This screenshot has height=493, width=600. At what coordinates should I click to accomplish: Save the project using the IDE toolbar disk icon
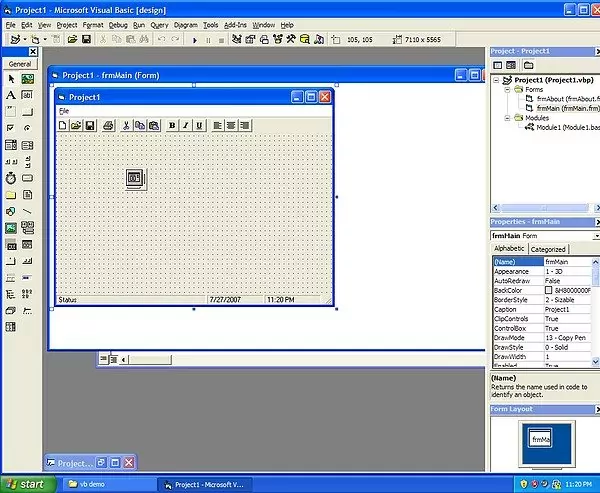[x=86, y=39]
